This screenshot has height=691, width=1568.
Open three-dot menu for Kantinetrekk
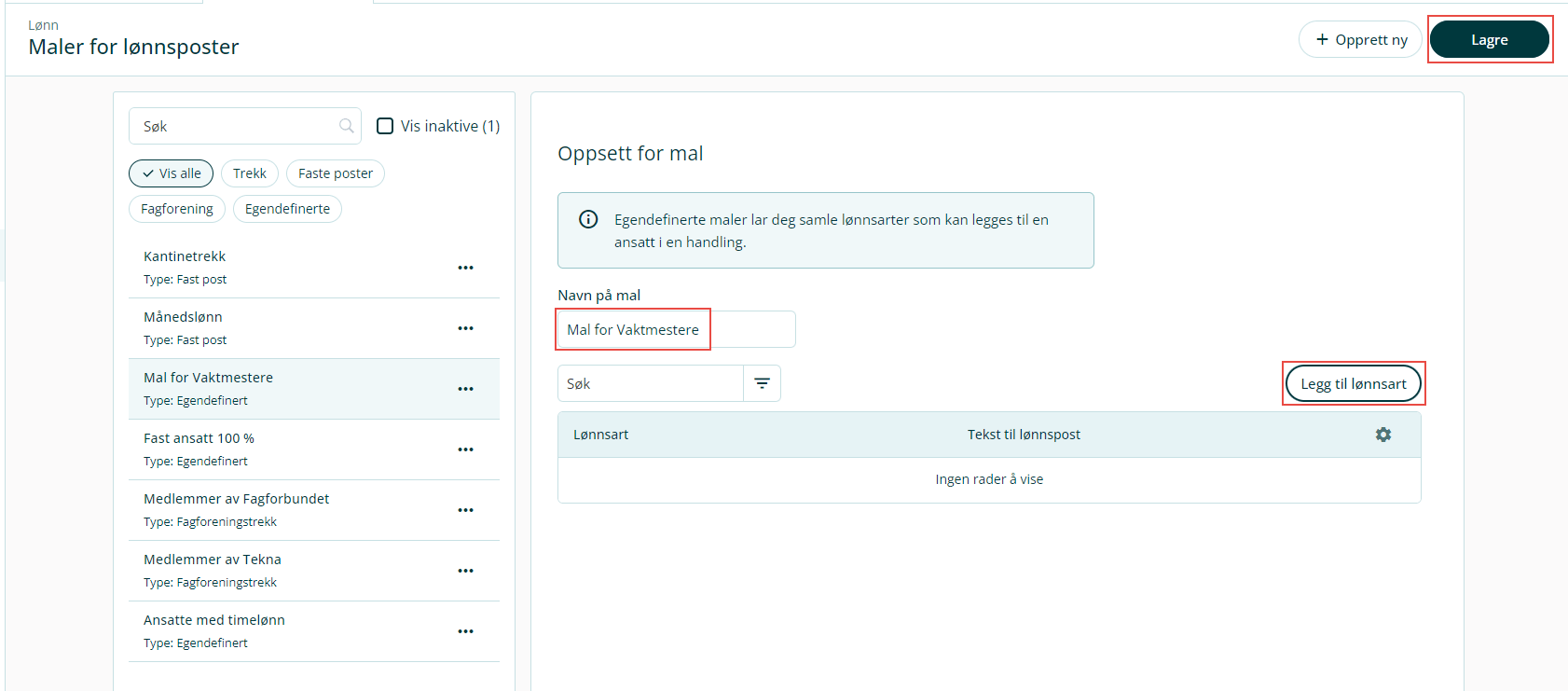pyautogui.click(x=465, y=268)
